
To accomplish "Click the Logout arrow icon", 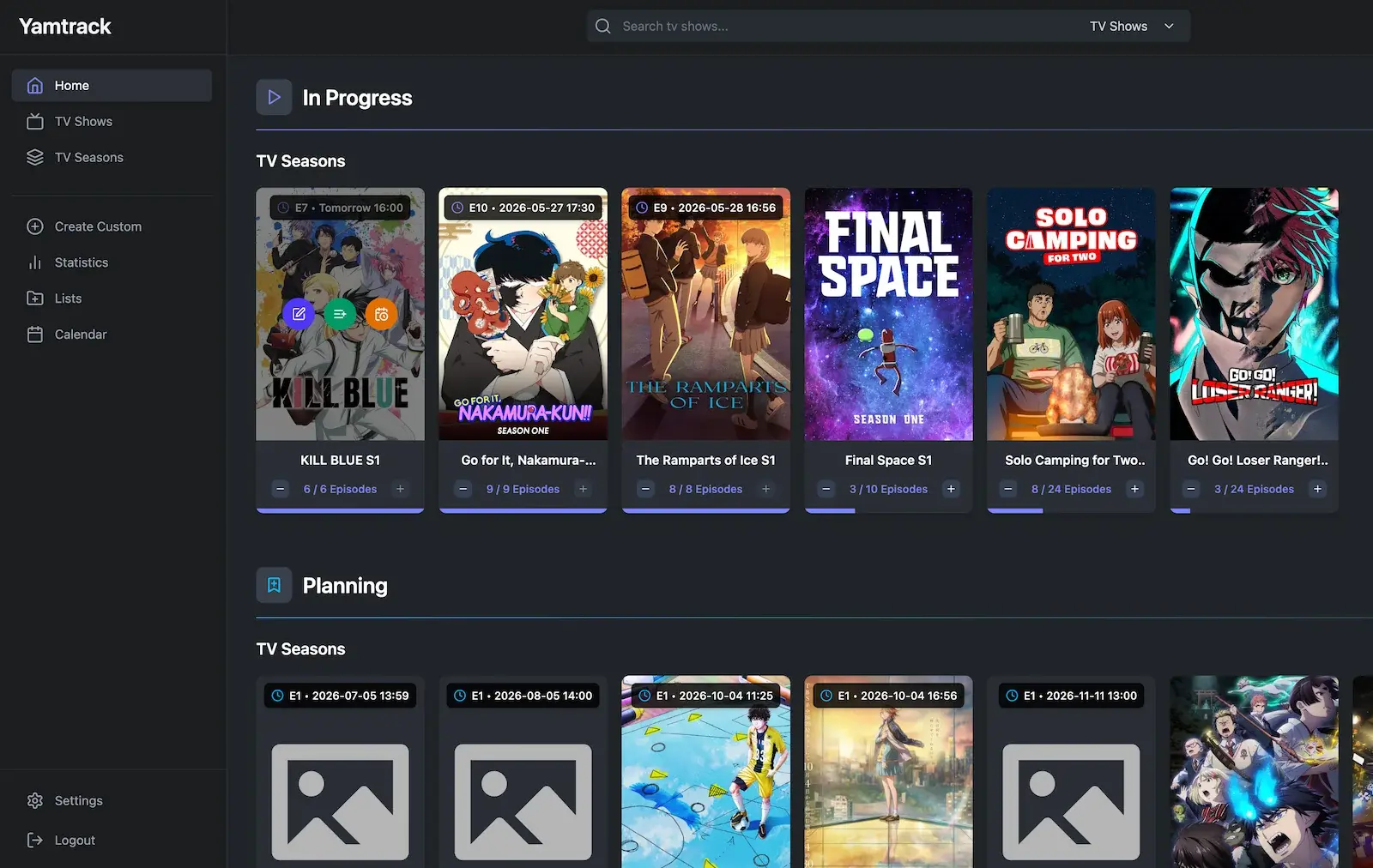I will (x=35, y=841).
